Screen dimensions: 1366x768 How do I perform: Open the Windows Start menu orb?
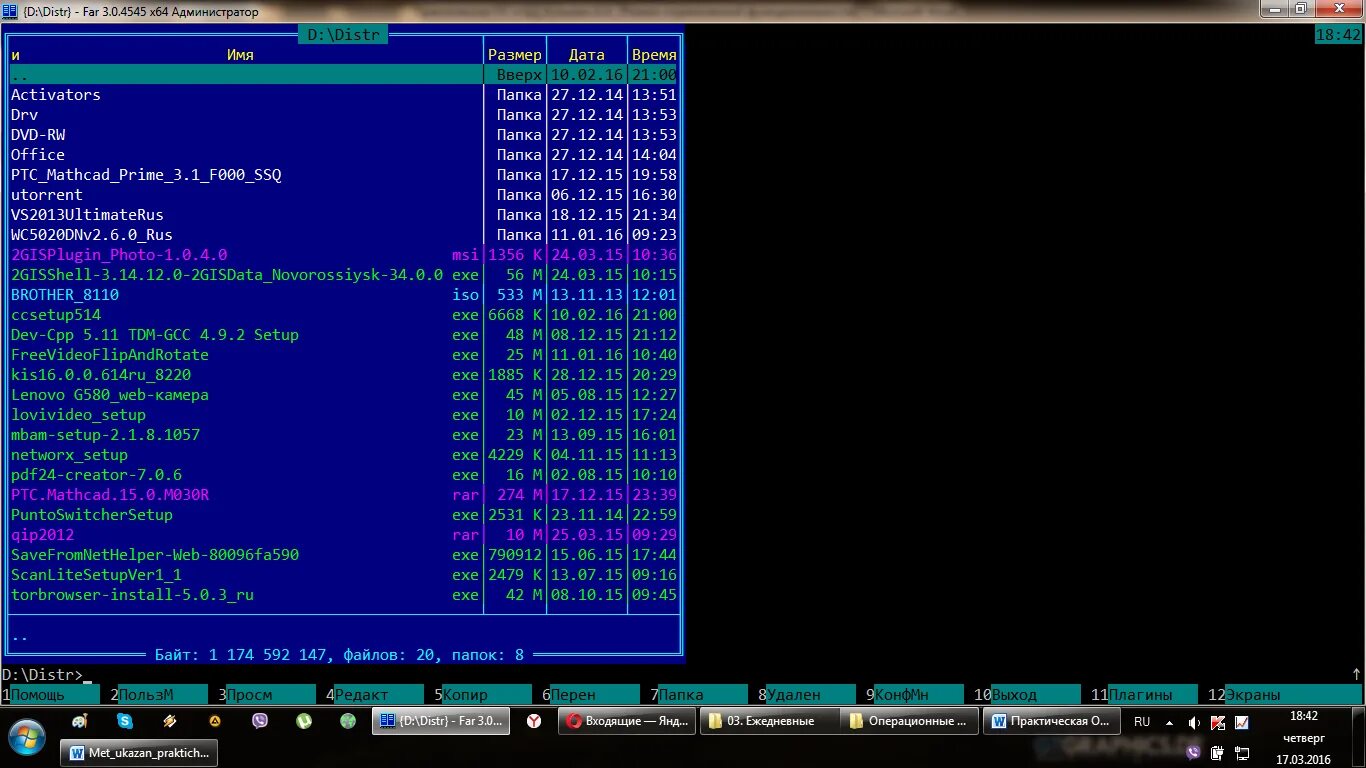point(27,738)
